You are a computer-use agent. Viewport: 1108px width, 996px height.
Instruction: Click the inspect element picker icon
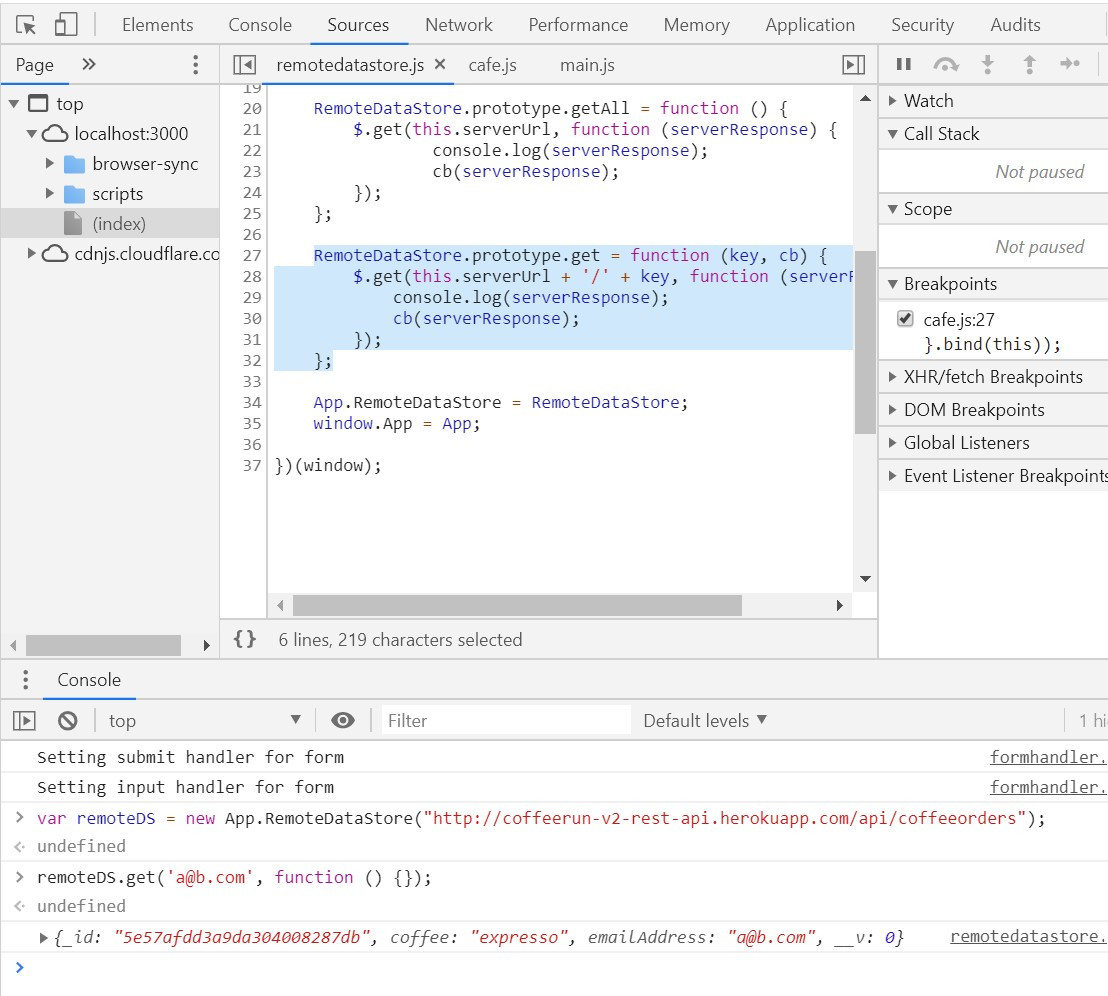27,25
